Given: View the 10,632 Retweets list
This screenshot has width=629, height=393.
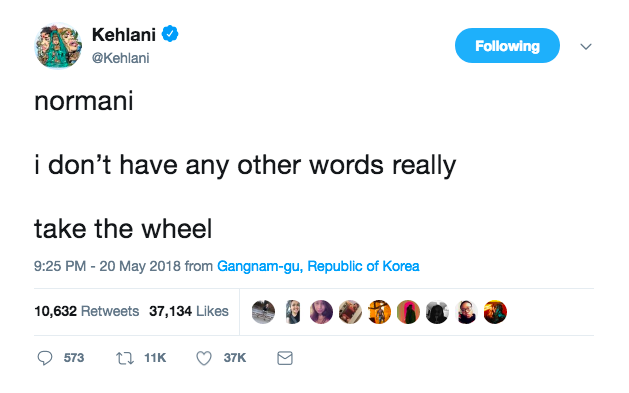Looking at the screenshot, I should [87, 311].
